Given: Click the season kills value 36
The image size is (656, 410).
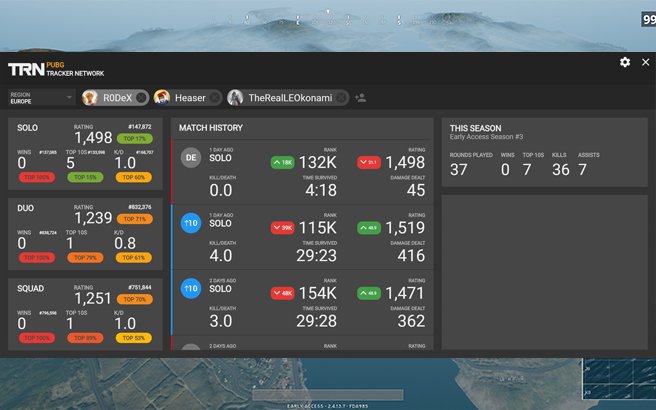Looking at the screenshot, I should tap(561, 169).
